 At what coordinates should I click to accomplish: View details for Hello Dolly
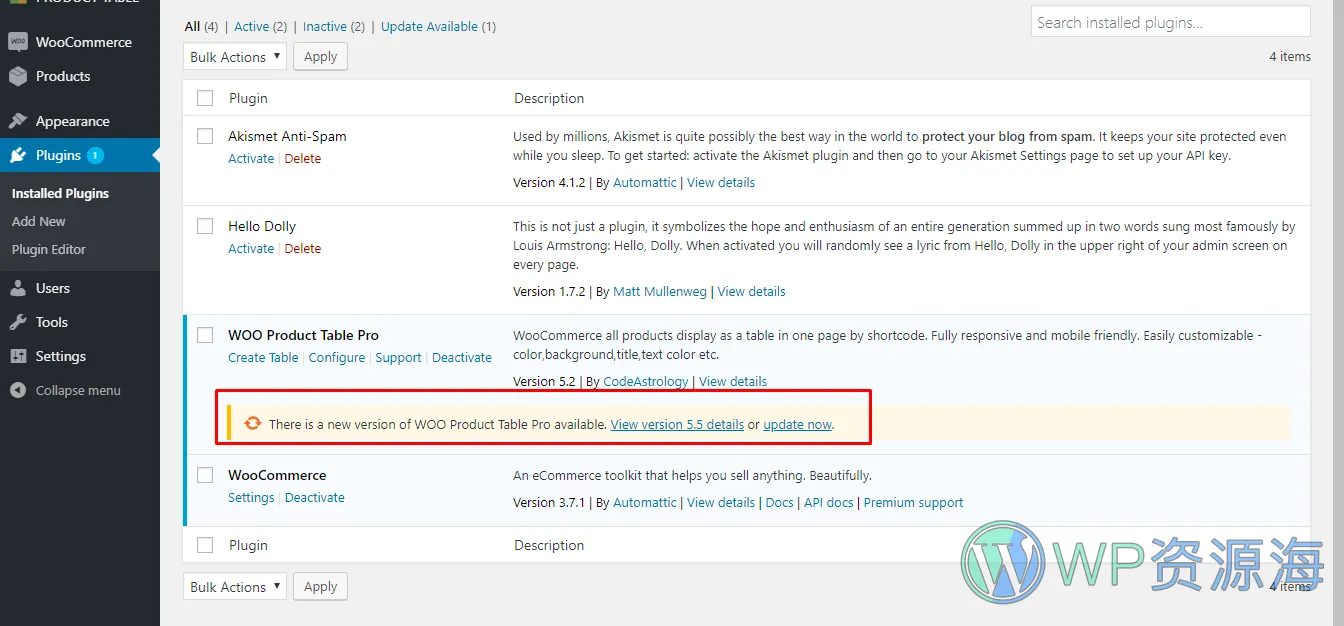coord(751,291)
